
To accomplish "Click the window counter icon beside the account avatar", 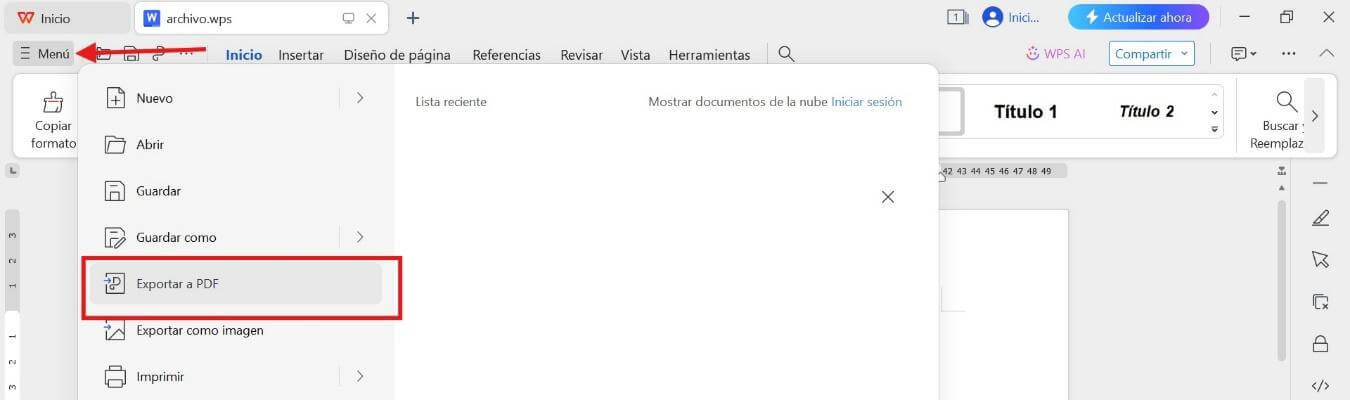I will coord(956,17).
